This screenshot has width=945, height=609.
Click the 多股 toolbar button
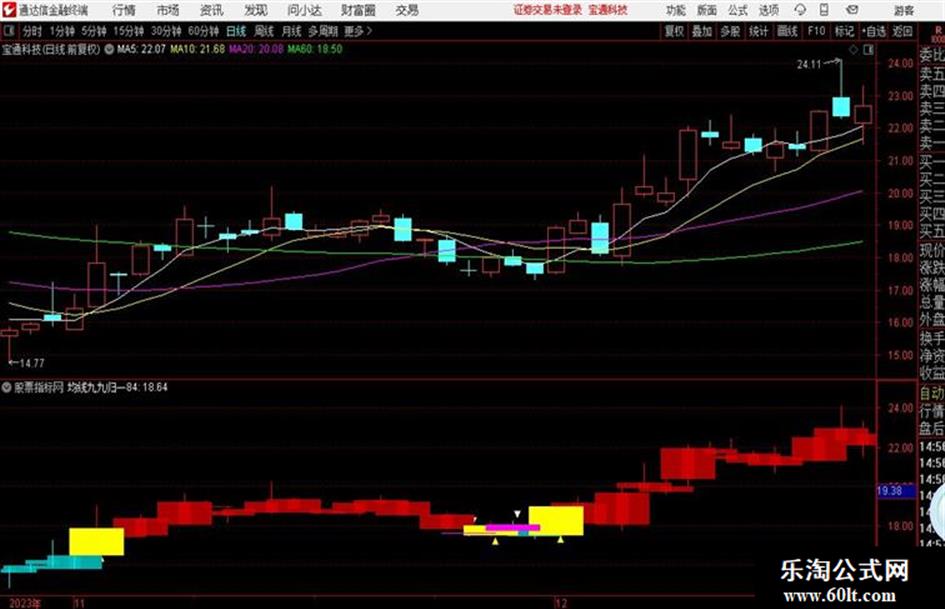730,31
